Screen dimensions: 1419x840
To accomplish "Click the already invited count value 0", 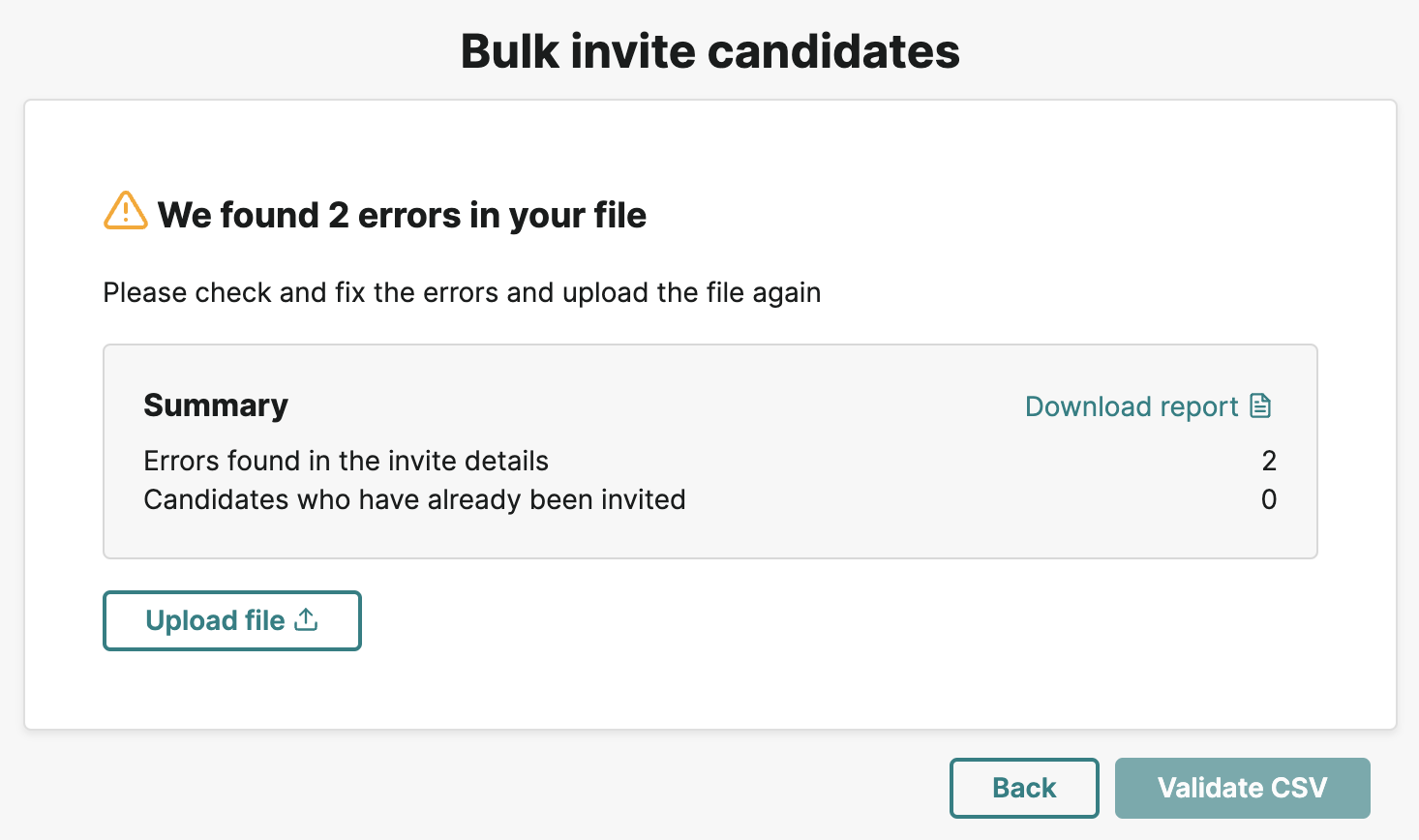I will click(1269, 499).
